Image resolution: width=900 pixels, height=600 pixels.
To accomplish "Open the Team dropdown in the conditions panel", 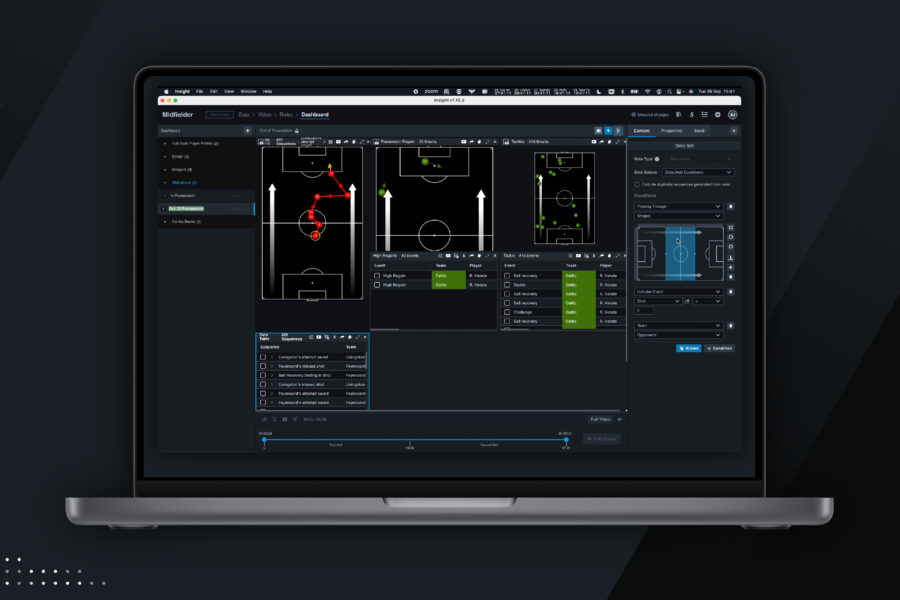I will click(678, 324).
